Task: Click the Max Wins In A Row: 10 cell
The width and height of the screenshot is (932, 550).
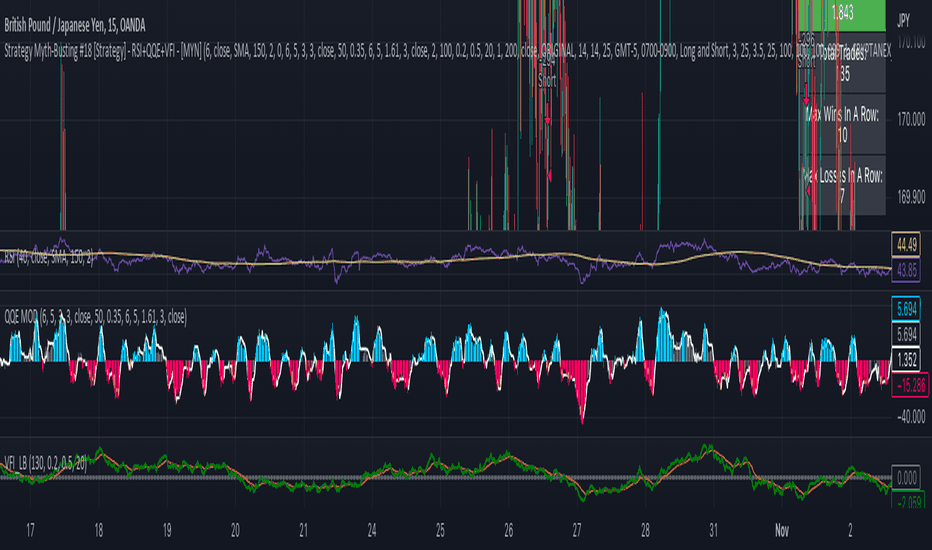Action: tap(842, 124)
